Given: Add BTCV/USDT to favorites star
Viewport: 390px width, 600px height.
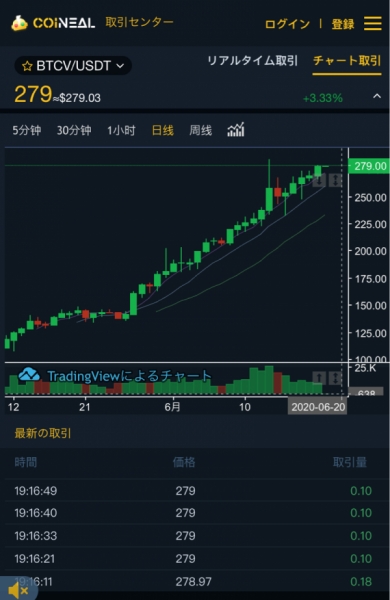Looking at the screenshot, I should [x=27, y=66].
